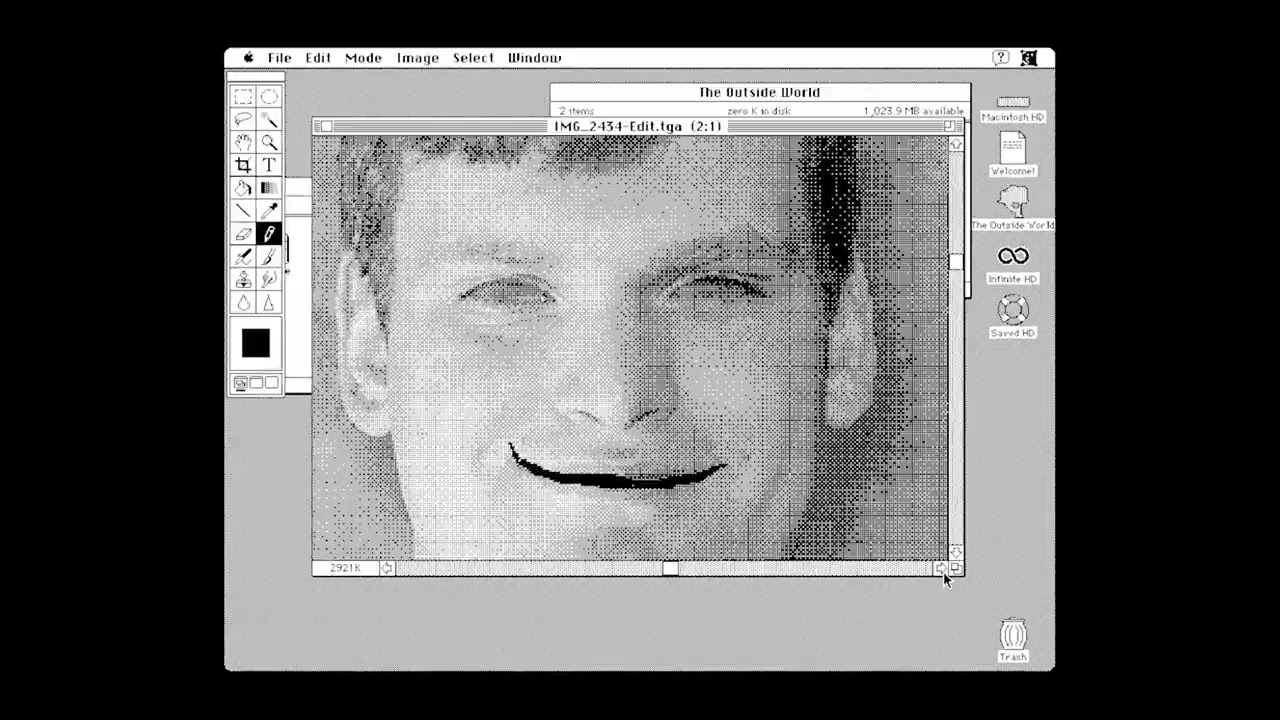Select the Trash icon
The image size is (1280, 720).
click(1013, 640)
